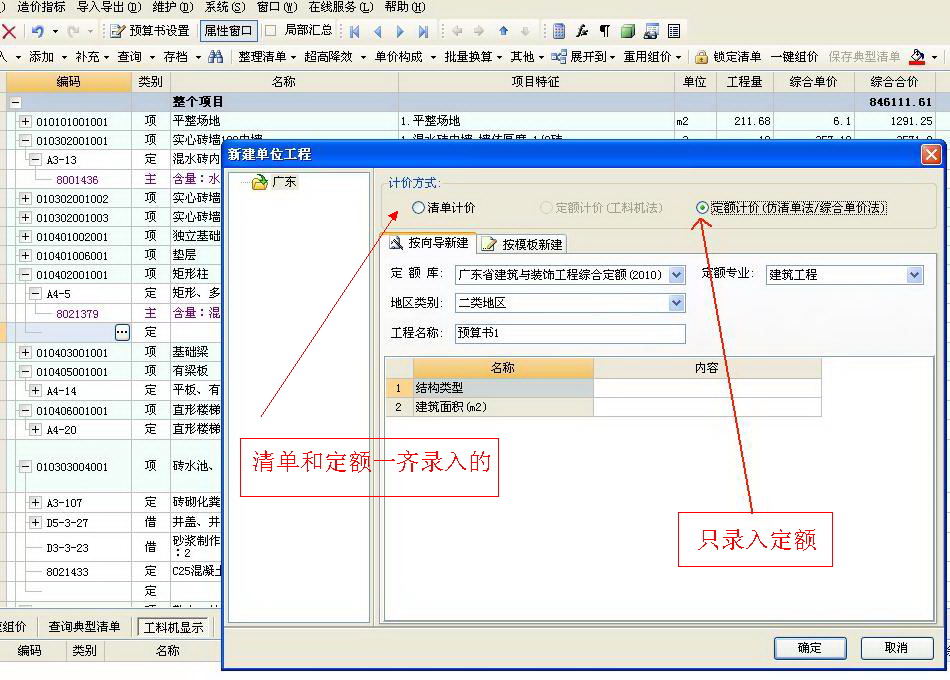Collapse the A3-13 sub-row

(35, 161)
